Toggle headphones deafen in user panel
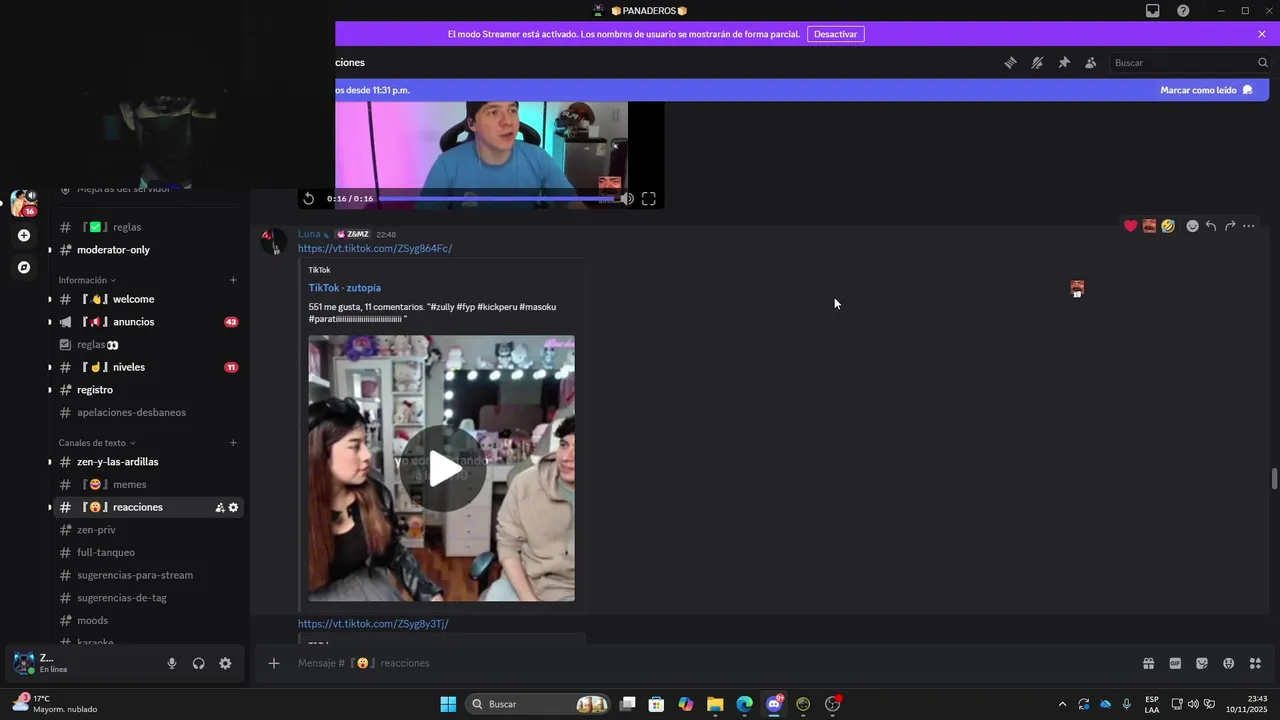1280x720 pixels. click(198, 663)
